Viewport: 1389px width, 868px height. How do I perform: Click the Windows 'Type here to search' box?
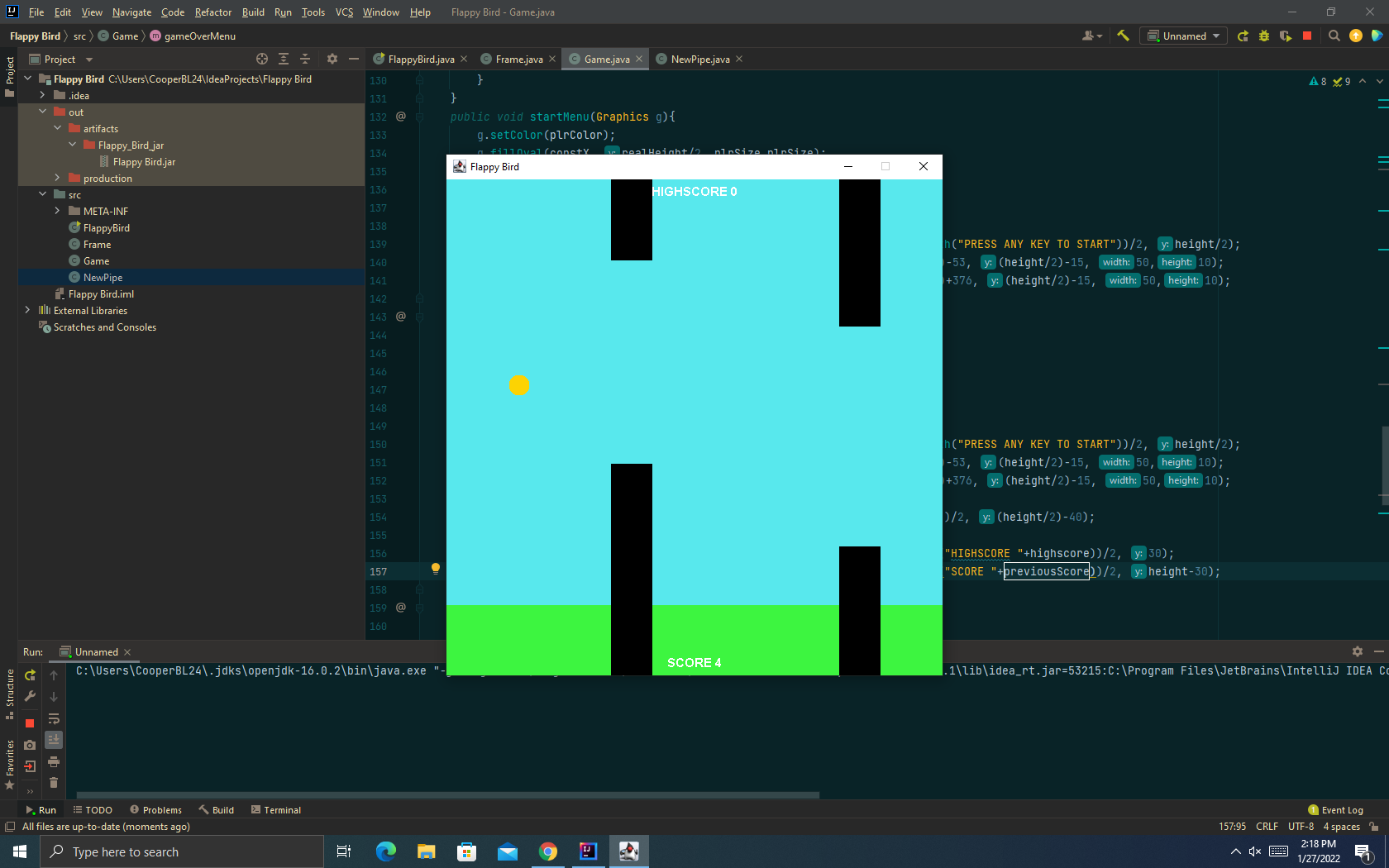182,851
